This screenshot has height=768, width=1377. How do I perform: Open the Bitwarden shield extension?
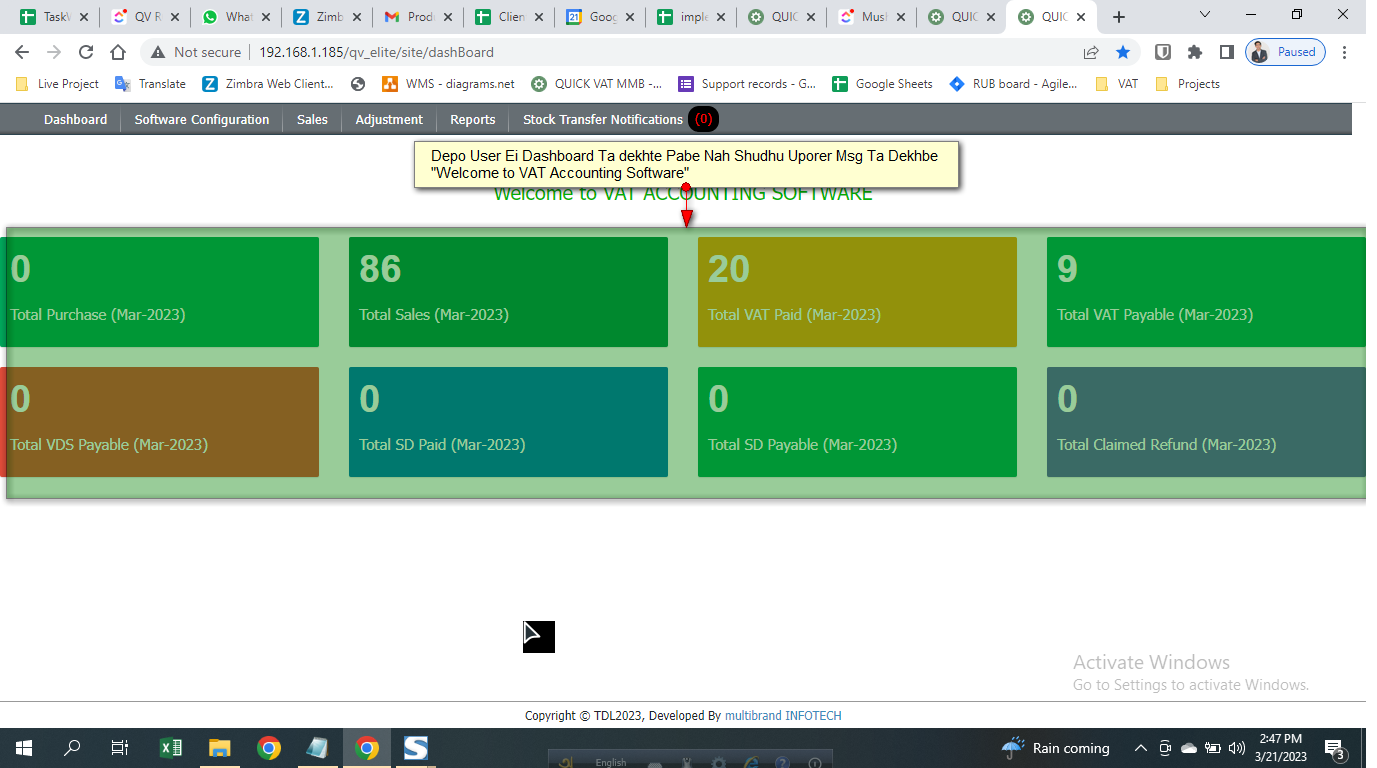pos(1163,52)
